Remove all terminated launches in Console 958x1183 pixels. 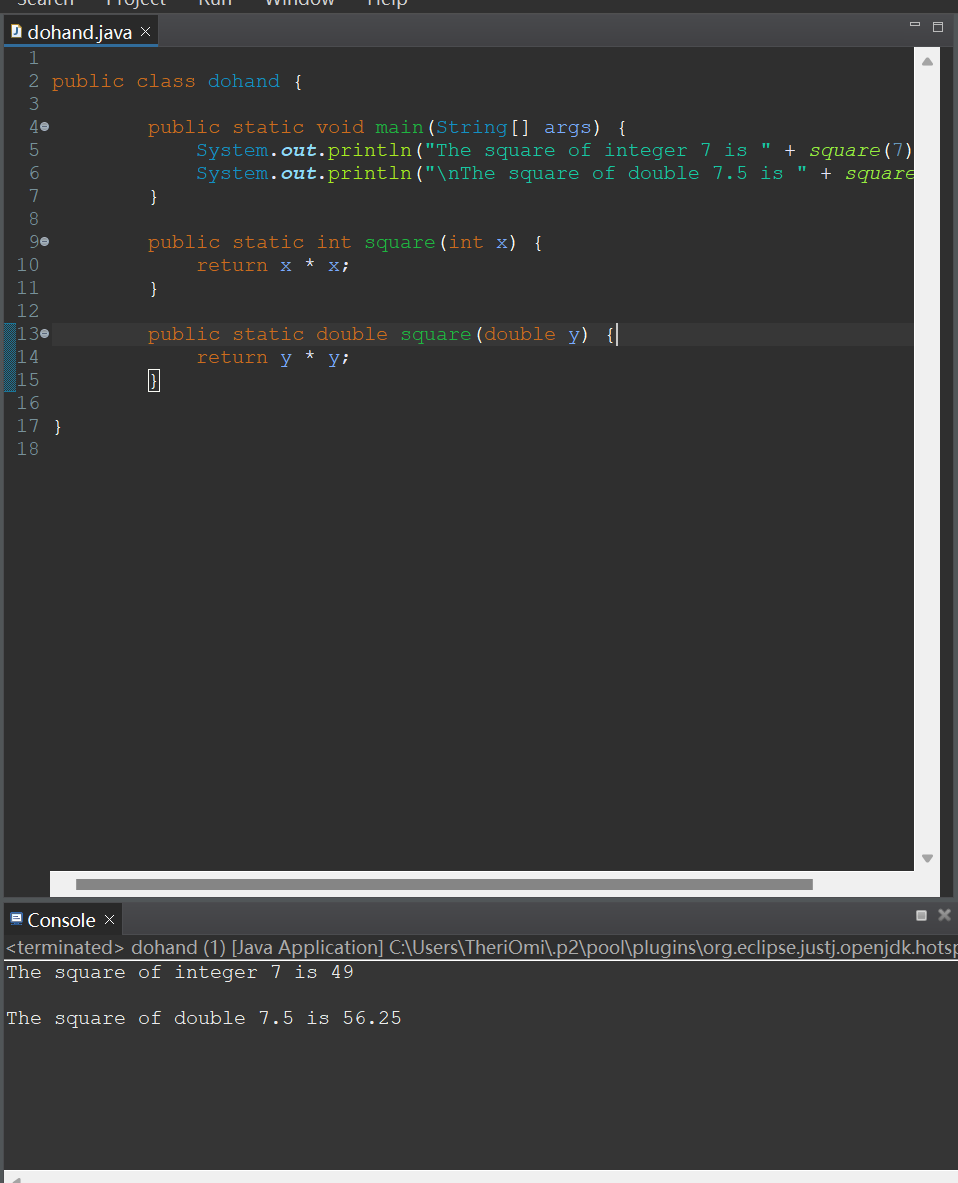coord(944,915)
